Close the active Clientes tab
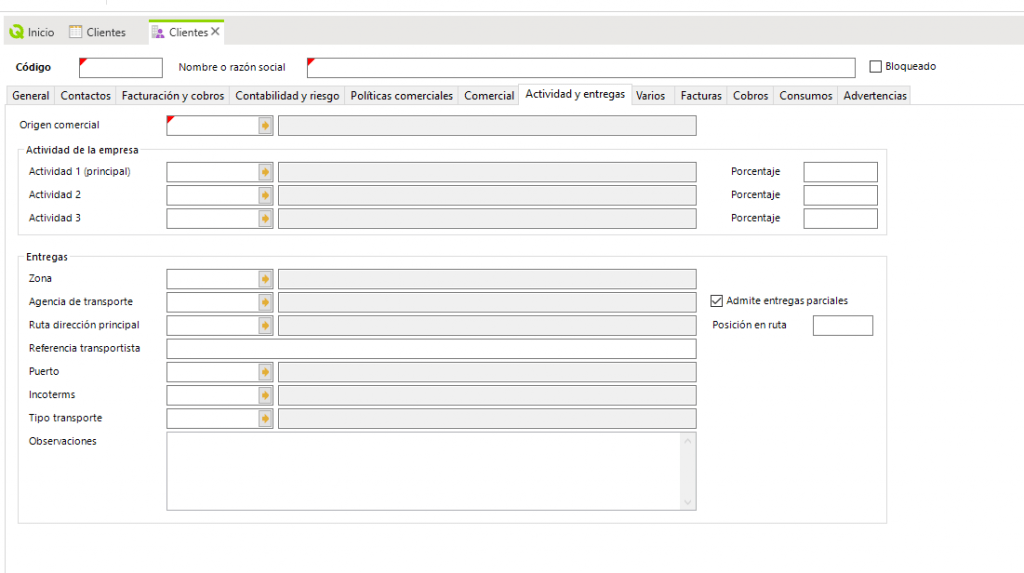1024x573 pixels. tap(215, 31)
